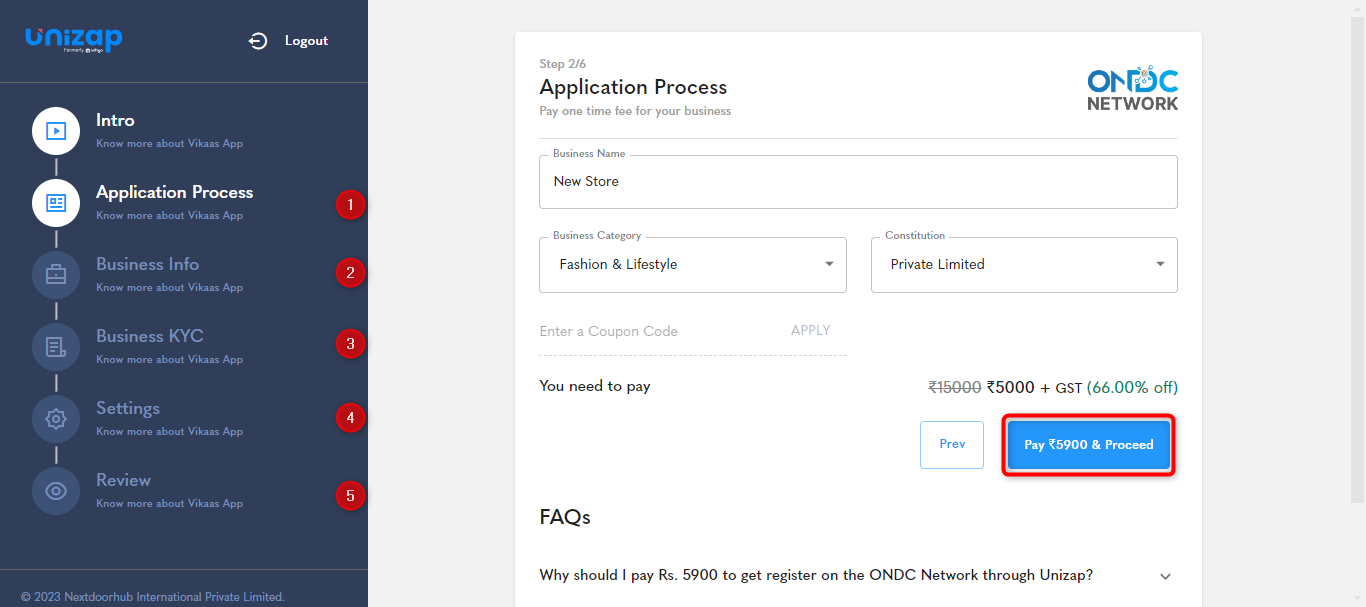Go to the Business KYC step
Screen dimensions: 1366x607
(149, 336)
